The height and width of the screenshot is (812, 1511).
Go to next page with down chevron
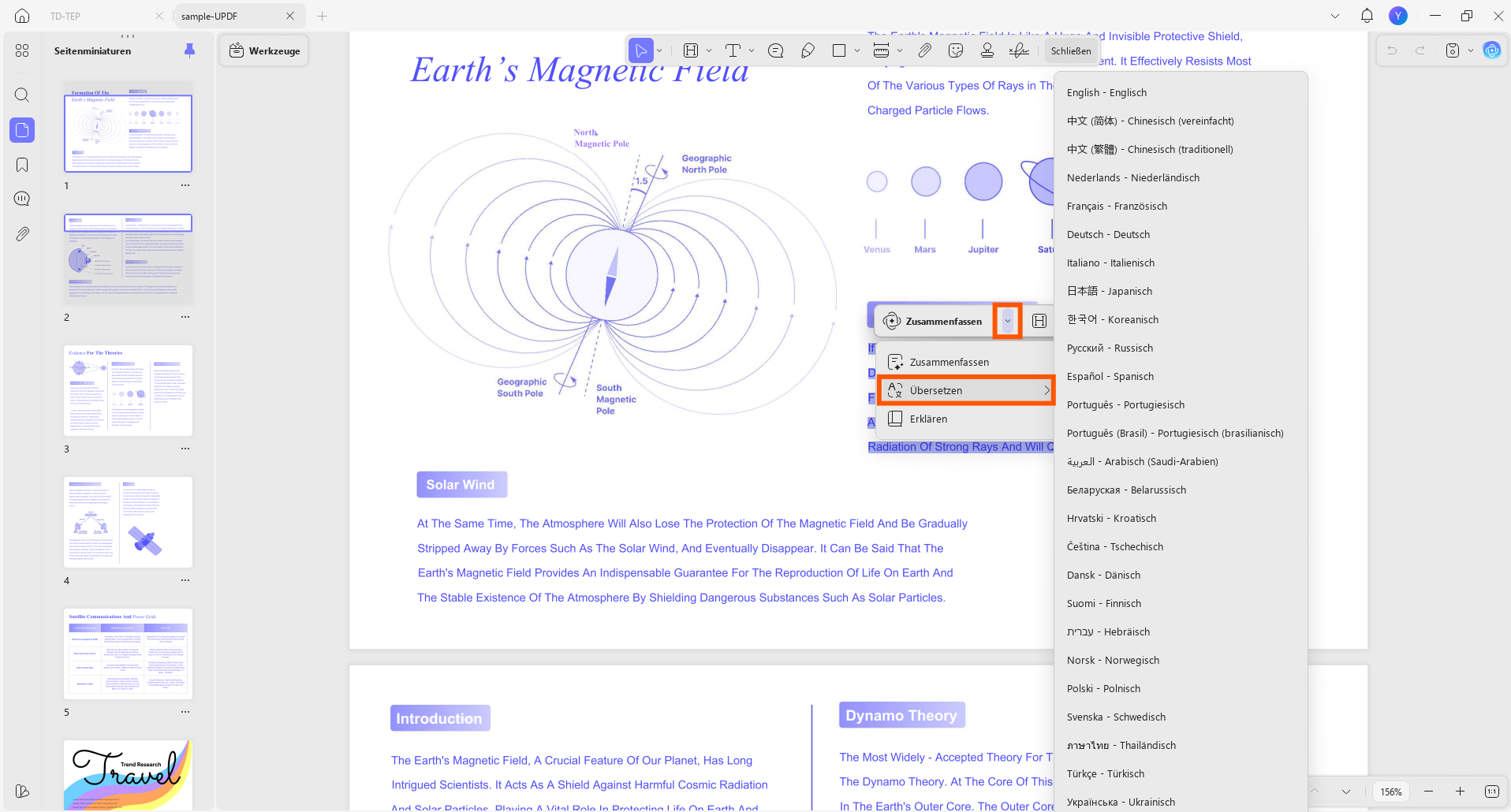pyautogui.click(x=1346, y=792)
